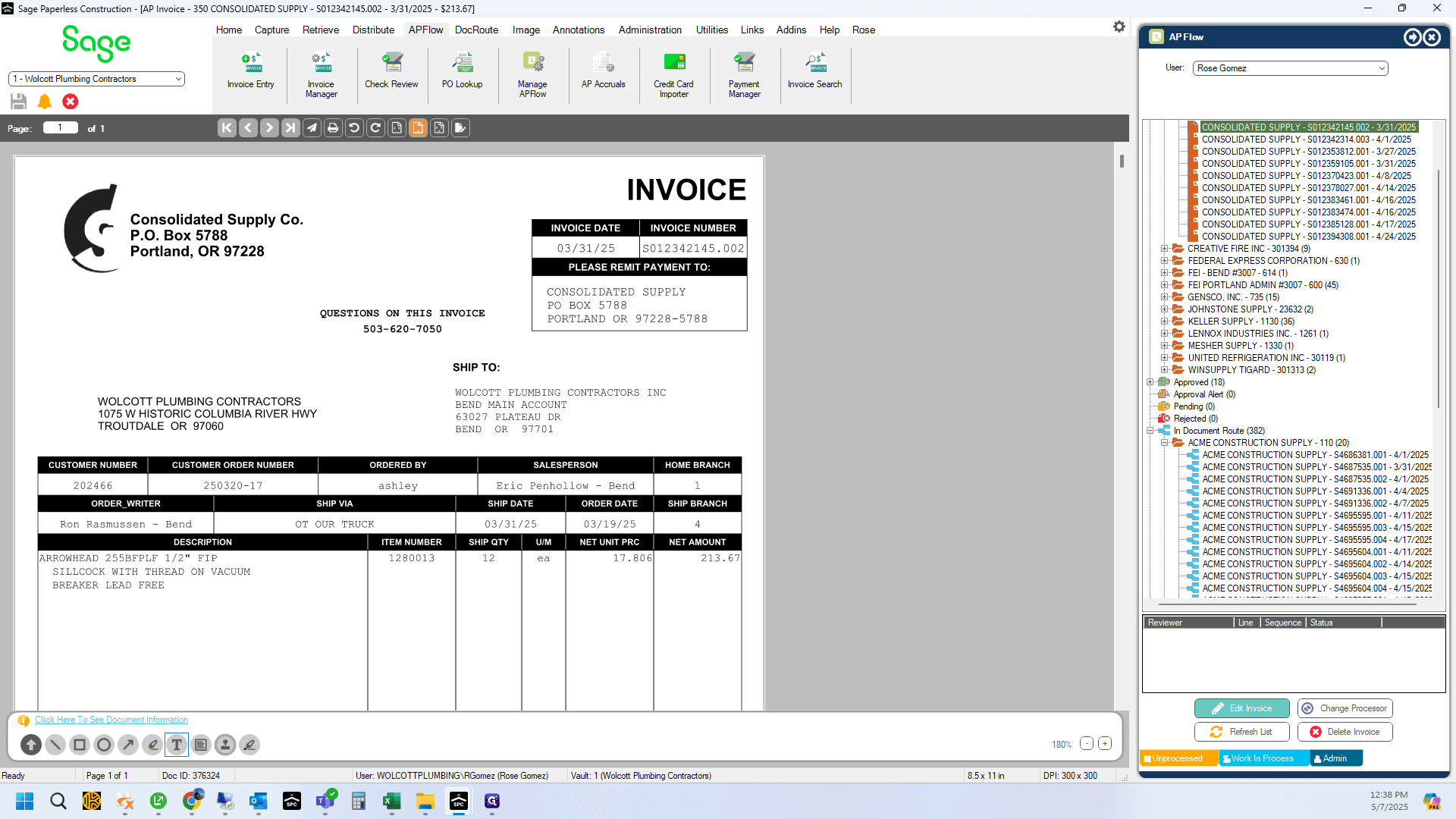Image resolution: width=1456 pixels, height=819 pixels.
Task: Open Payment Manager
Action: pyautogui.click(x=744, y=75)
